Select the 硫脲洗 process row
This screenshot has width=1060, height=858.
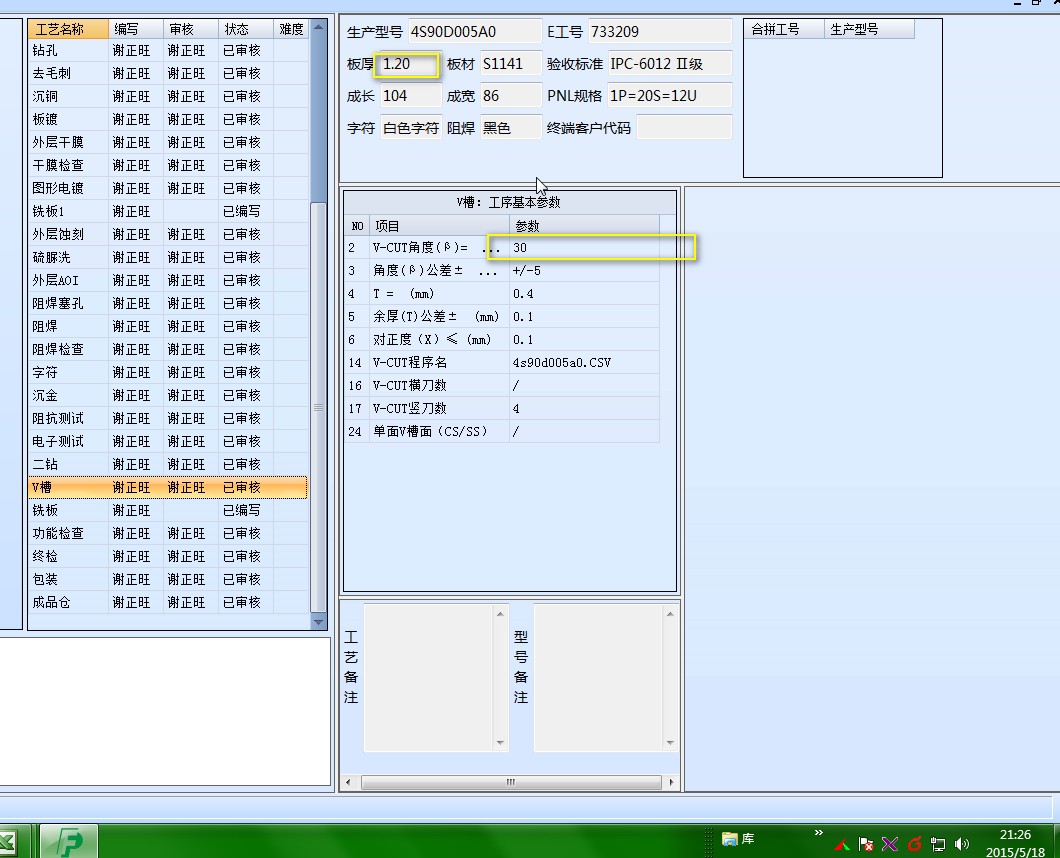(168, 258)
